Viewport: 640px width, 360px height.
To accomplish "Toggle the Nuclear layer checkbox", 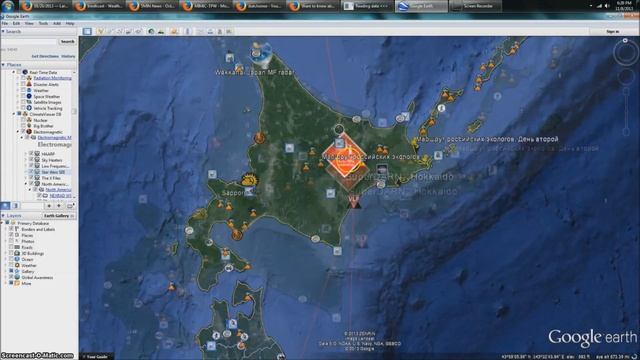I will (23, 120).
